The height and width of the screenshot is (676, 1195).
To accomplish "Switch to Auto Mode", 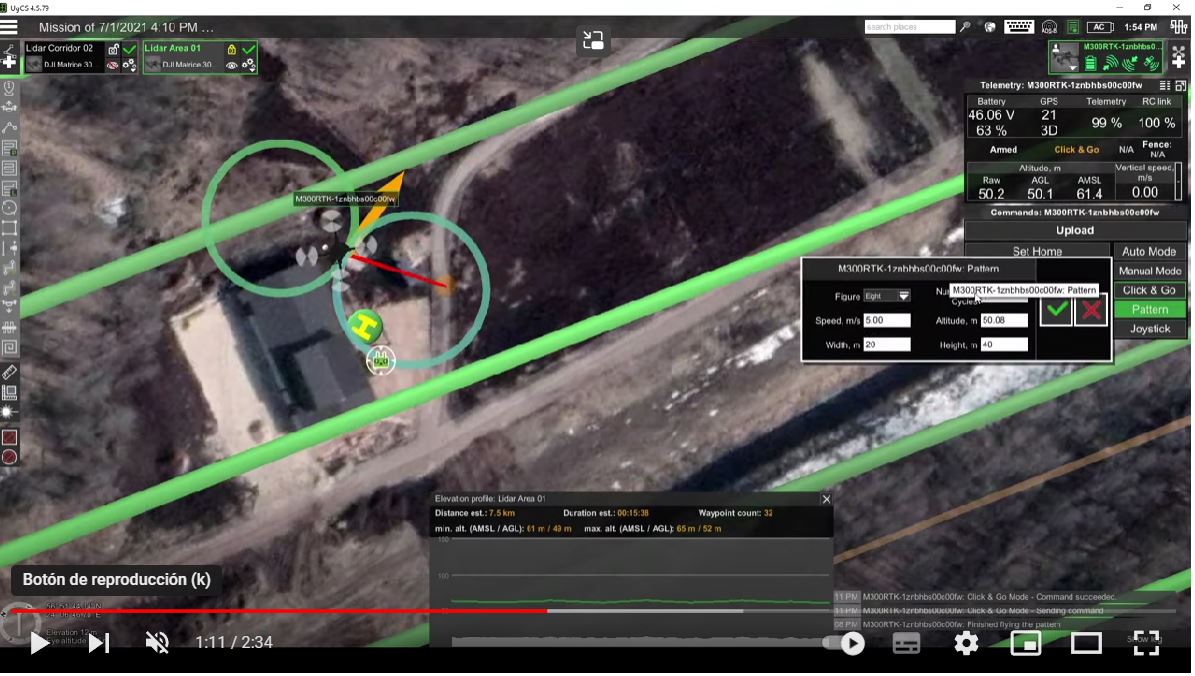I will (x=1149, y=251).
